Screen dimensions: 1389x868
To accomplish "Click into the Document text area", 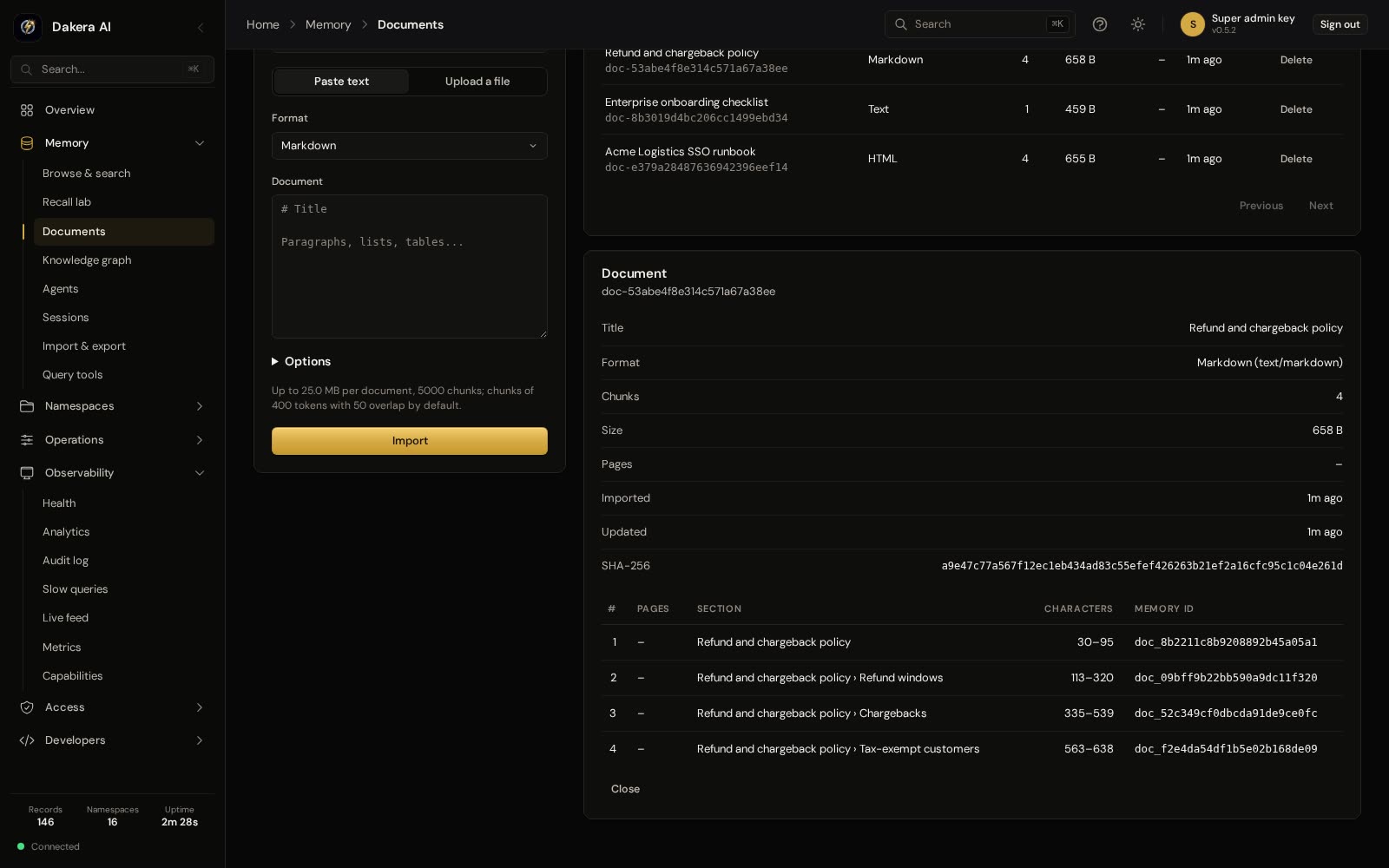I will click(410, 266).
